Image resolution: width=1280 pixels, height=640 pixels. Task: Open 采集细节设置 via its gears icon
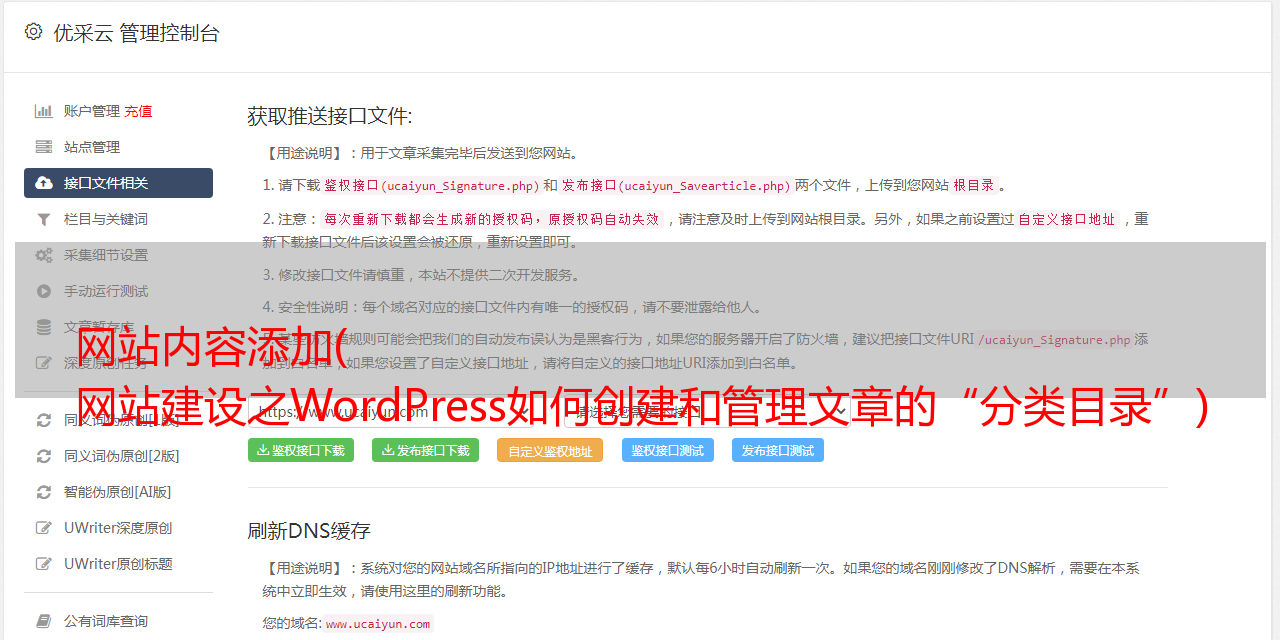(44, 255)
